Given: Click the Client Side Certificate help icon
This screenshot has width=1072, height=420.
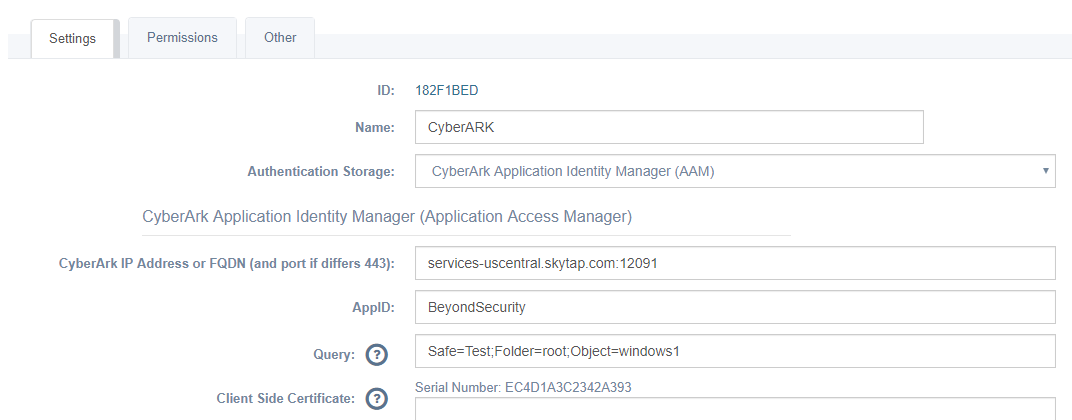Looking at the screenshot, I should click(377, 399).
